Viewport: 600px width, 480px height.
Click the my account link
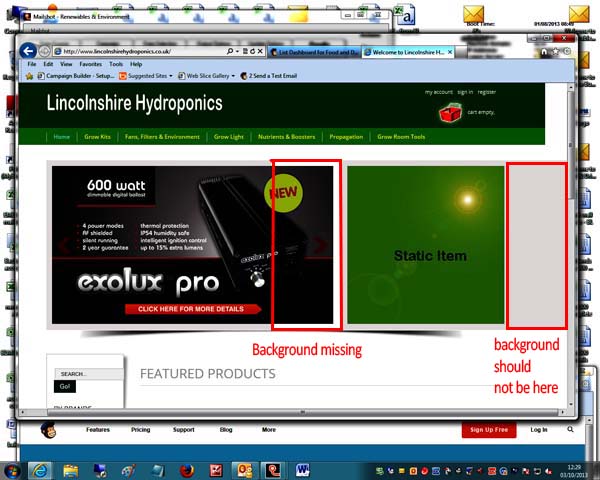[439, 92]
